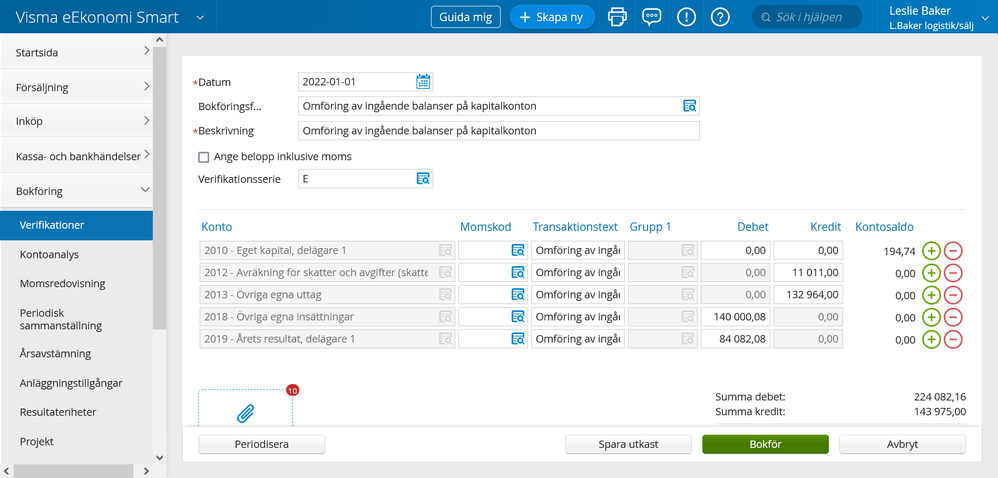Screen dimensions: 998x478
Task: Click the Guida mig button
Action: click(466, 17)
